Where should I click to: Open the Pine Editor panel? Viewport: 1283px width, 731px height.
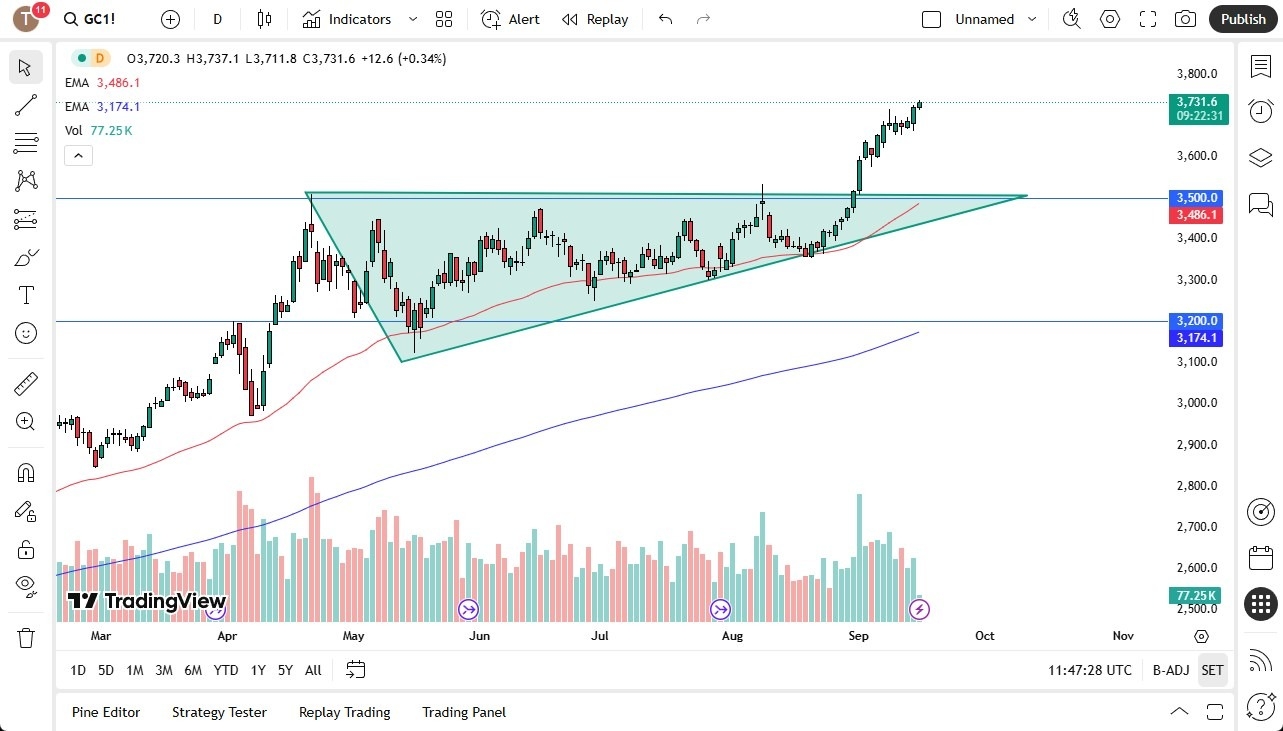(106, 712)
